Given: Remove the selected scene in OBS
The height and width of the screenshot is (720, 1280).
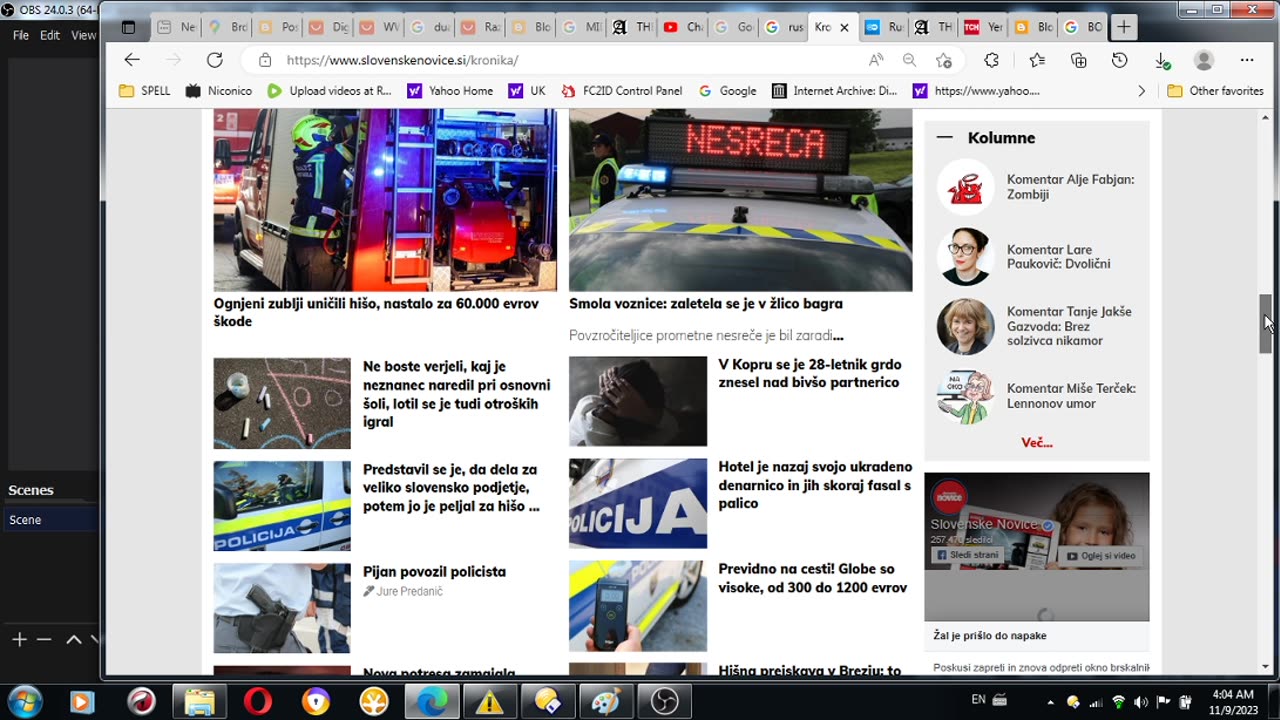Looking at the screenshot, I should [44, 639].
